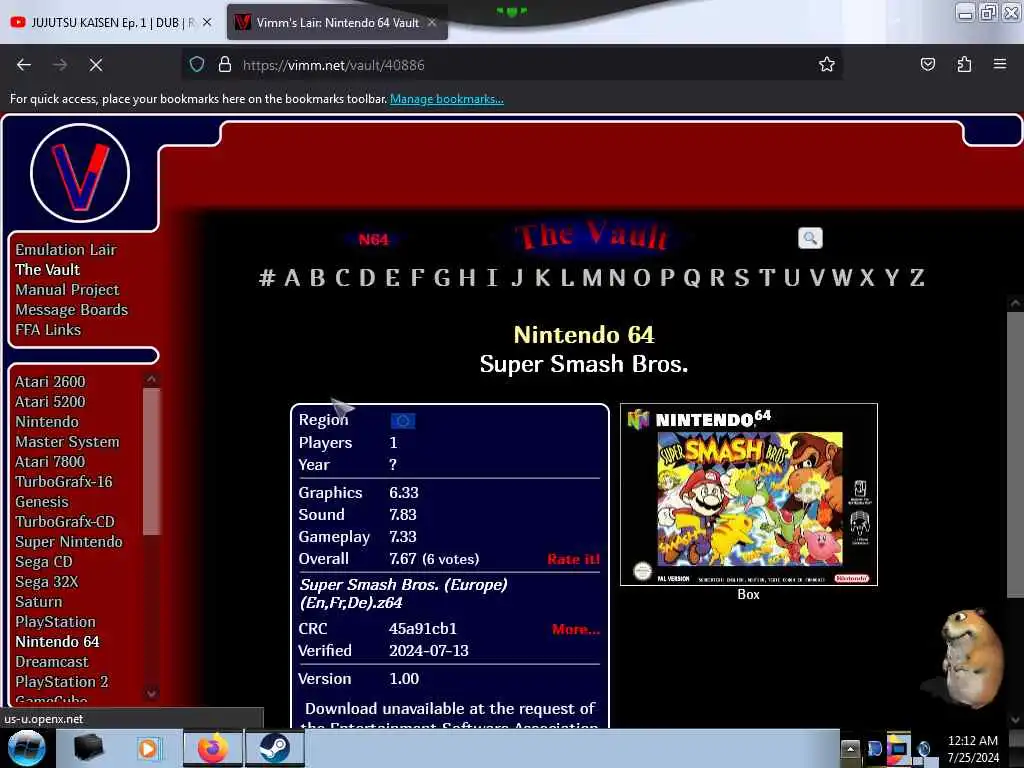The height and width of the screenshot is (768, 1024).
Task: Select The Vault in the sidebar
Action: [x=48, y=270]
